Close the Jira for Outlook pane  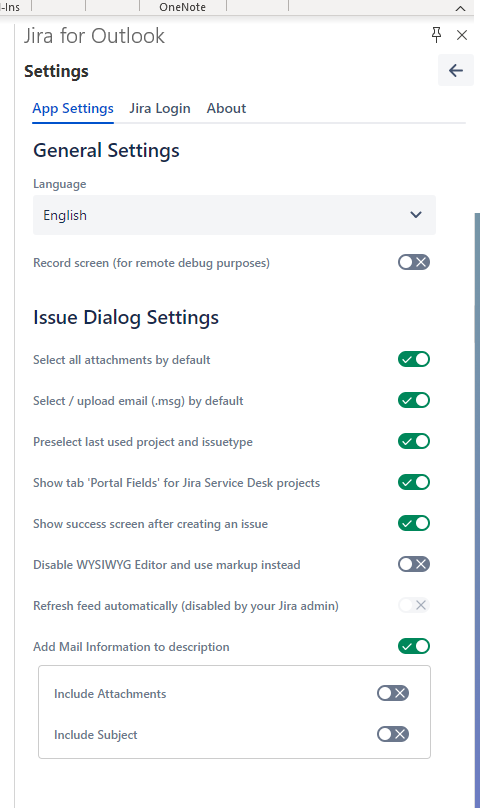pyautogui.click(x=462, y=35)
